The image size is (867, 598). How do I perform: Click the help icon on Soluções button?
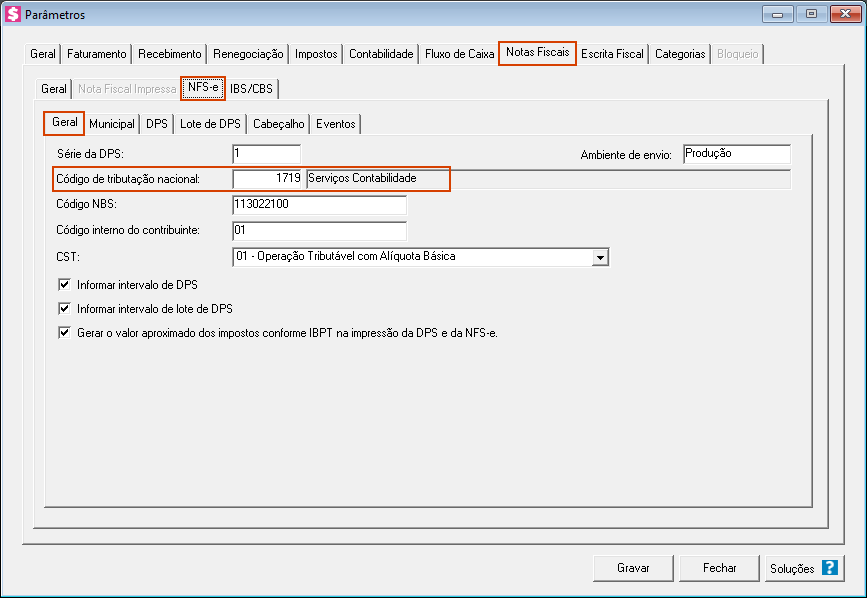pos(829,568)
